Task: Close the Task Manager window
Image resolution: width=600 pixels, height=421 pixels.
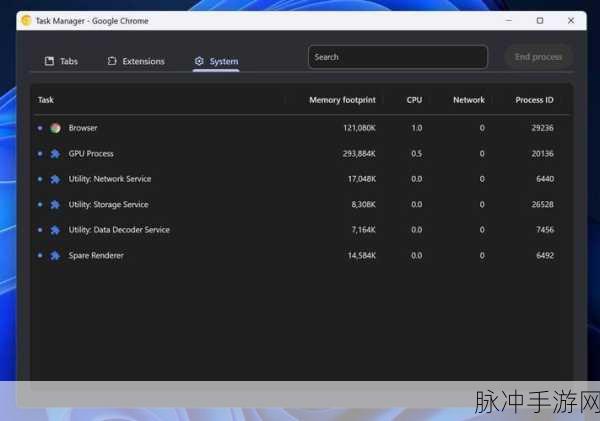Action: (x=571, y=21)
